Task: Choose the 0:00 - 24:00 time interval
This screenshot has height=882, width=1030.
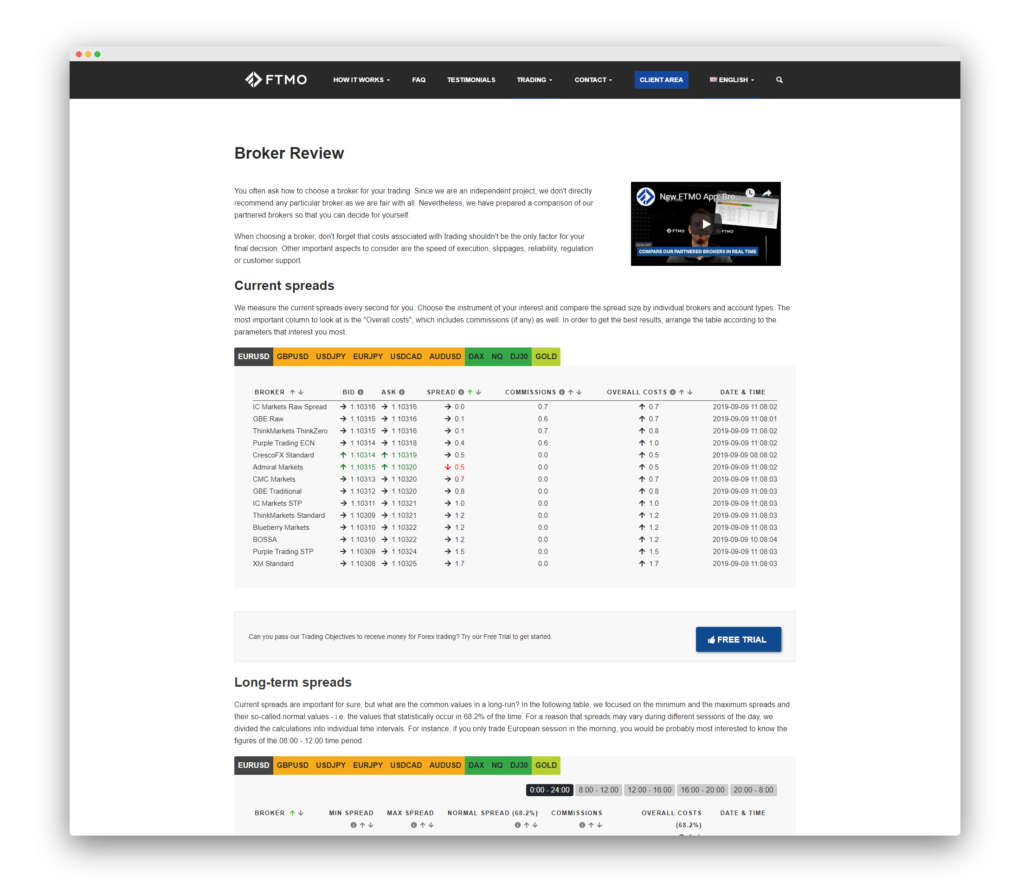Action: click(550, 790)
